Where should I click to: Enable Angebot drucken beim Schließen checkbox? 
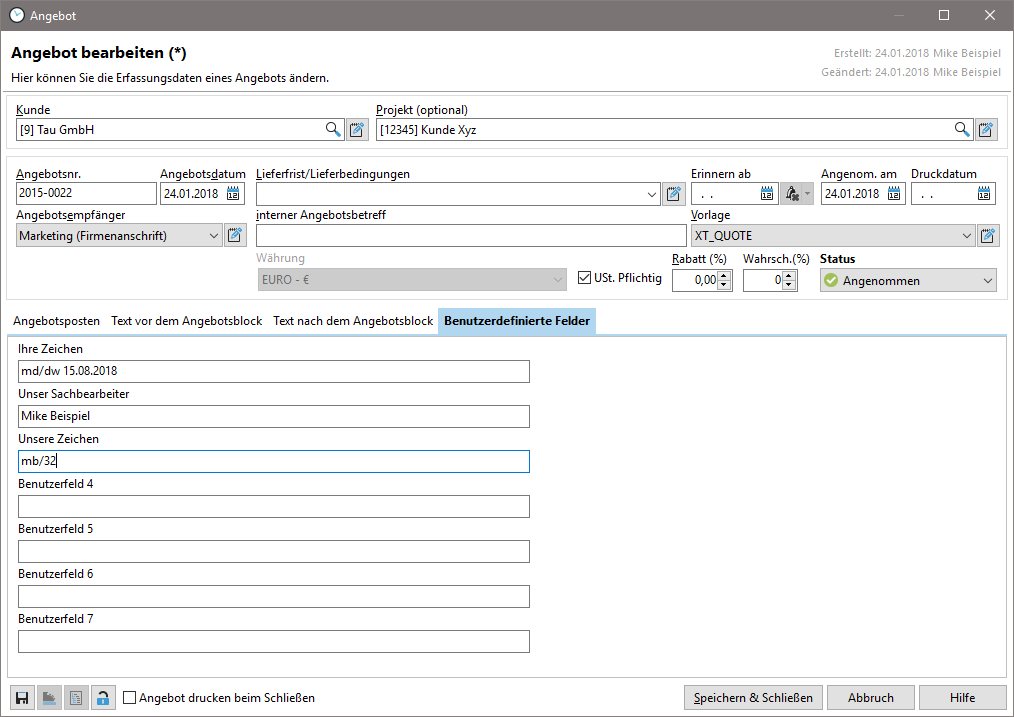pos(130,698)
